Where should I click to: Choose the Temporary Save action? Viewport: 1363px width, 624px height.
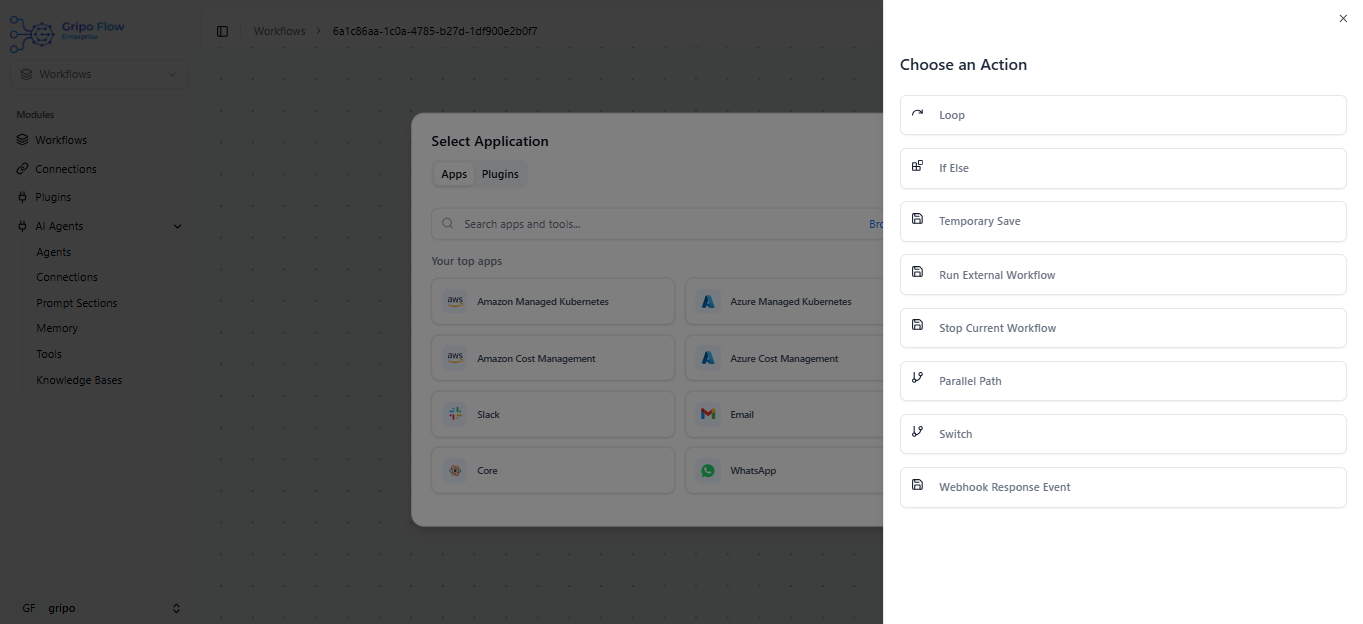pyautogui.click(x=1123, y=221)
